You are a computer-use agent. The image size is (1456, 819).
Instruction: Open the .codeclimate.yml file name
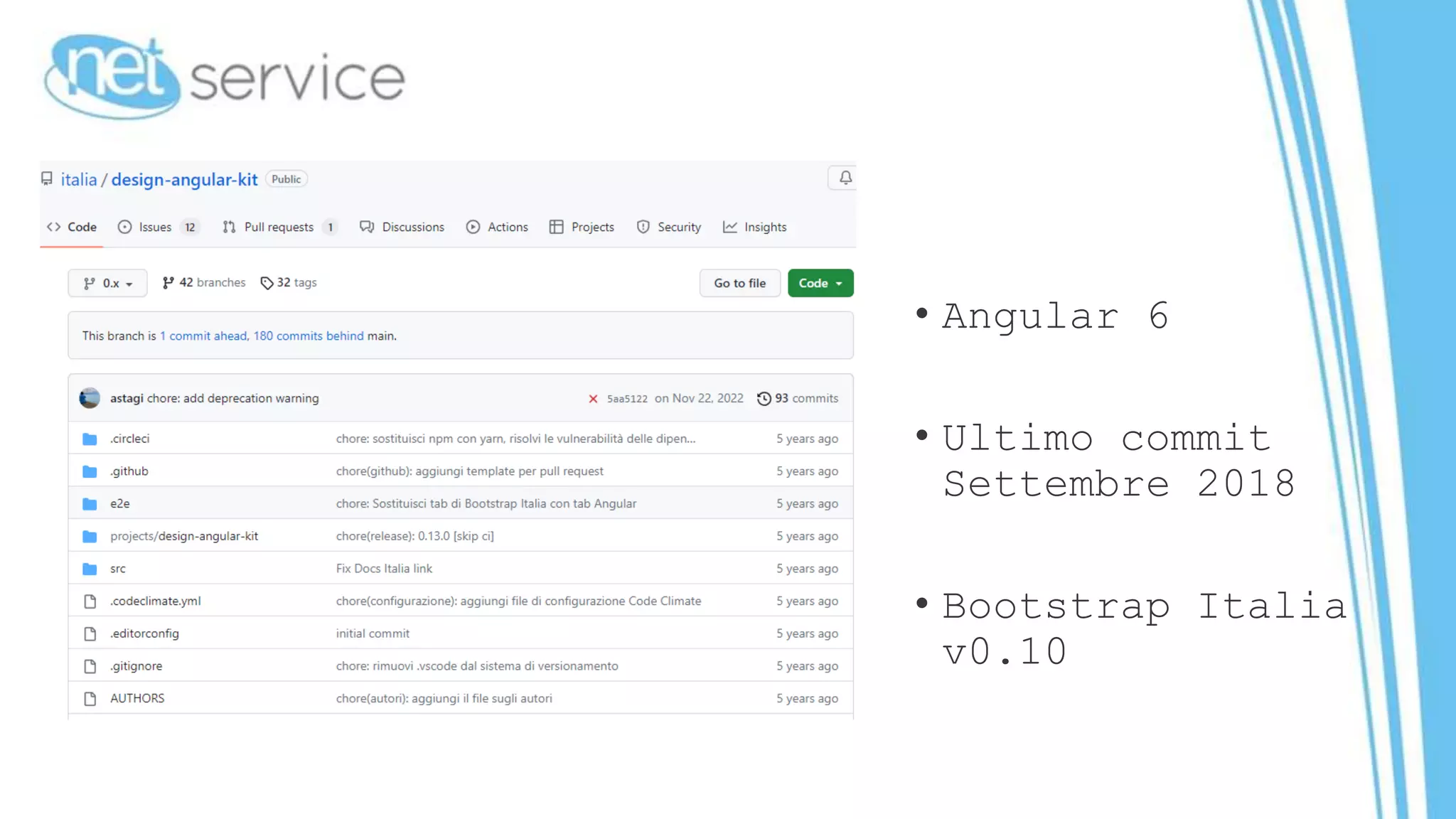click(155, 601)
